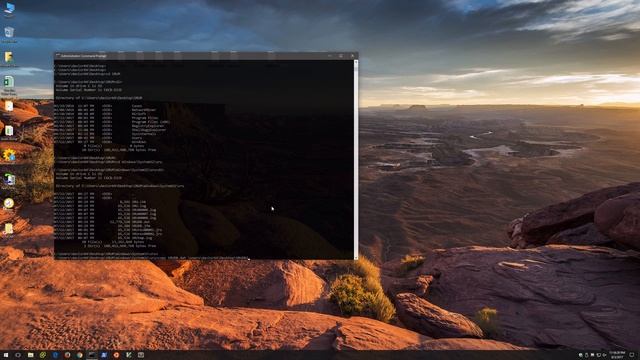Image resolution: width=640 pixels, height=360 pixels.
Task: Select the round compass desktop icon
Action: 9,203
